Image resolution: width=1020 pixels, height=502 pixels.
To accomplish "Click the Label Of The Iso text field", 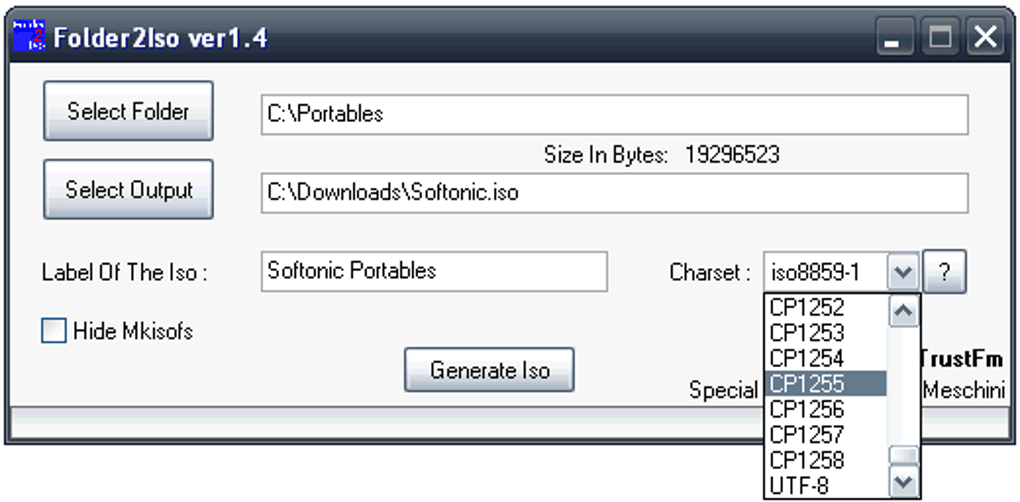I will tap(434, 271).
